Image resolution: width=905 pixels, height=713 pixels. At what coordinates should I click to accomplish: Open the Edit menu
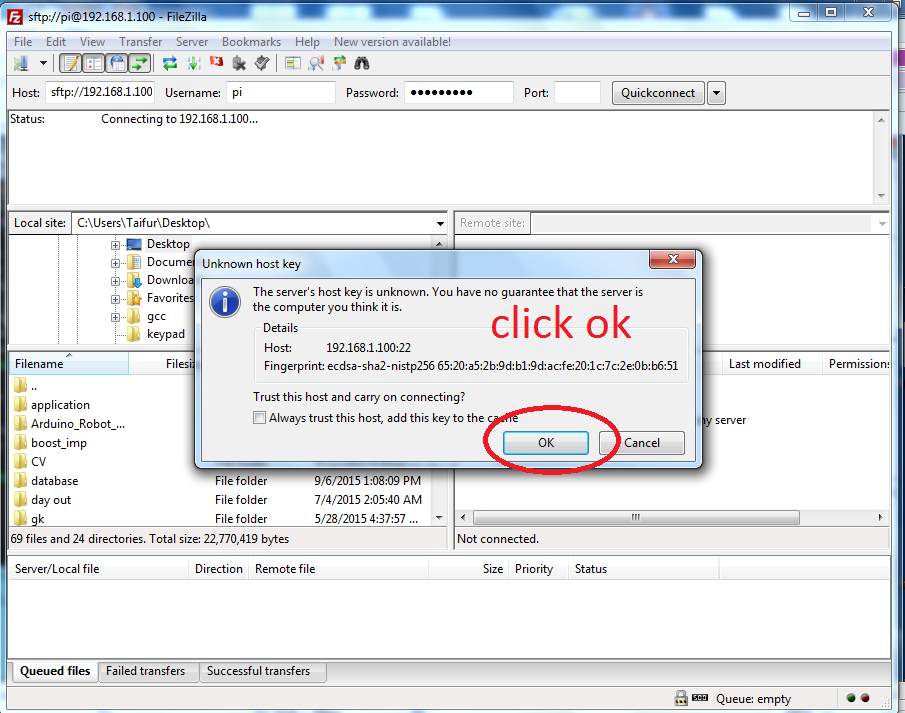(x=56, y=42)
